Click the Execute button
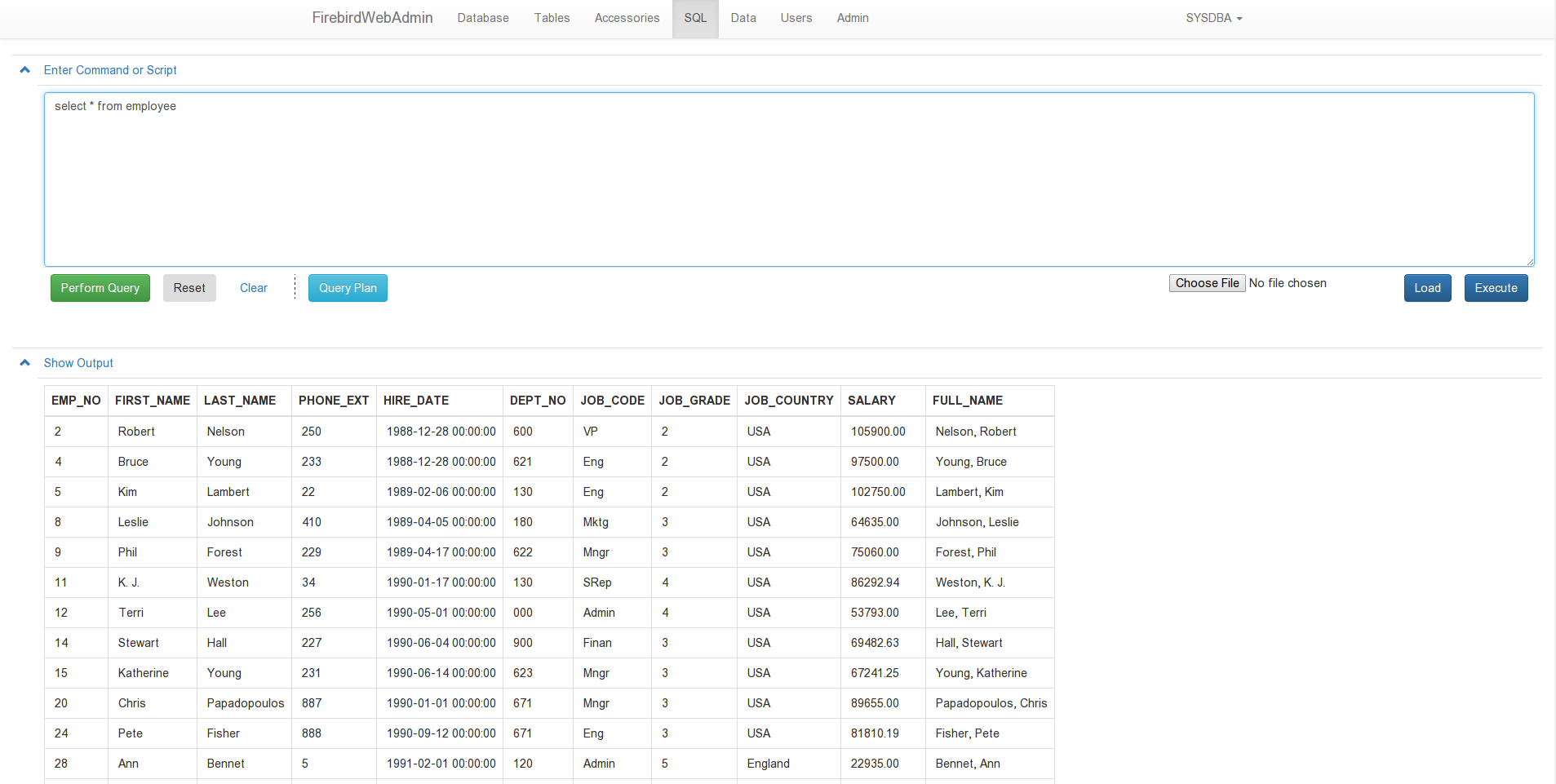The image size is (1556, 784). point(1495,287)
